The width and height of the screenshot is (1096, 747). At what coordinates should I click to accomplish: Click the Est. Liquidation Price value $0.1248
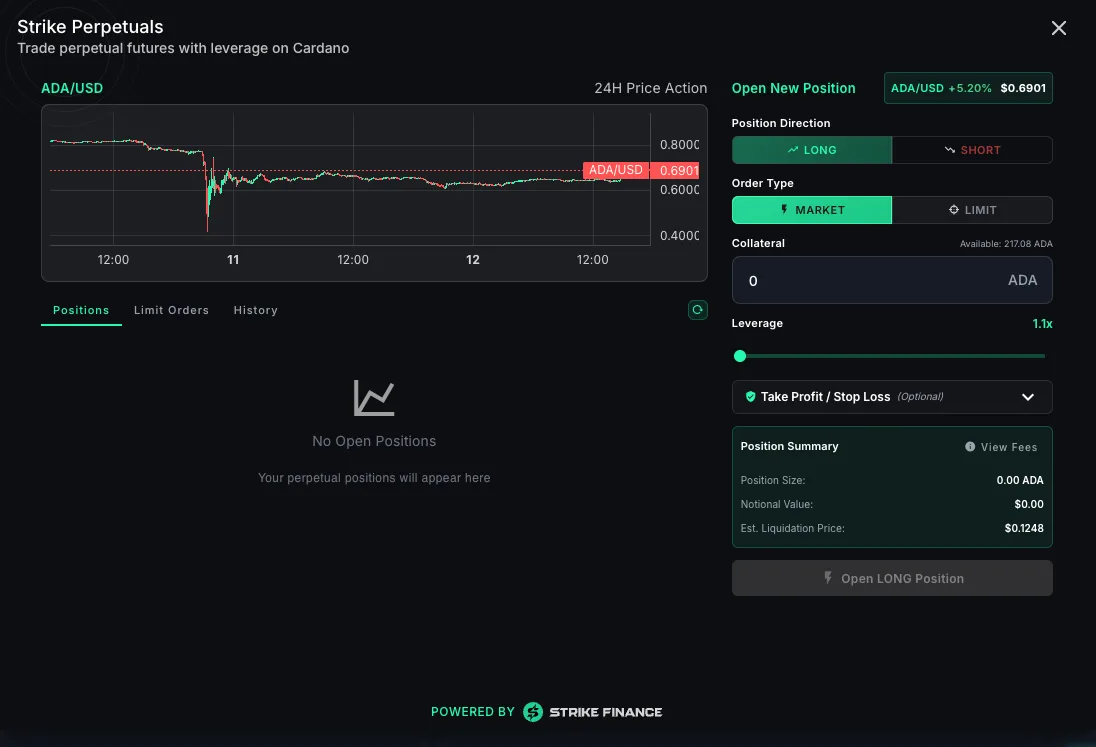[1024, 528]
